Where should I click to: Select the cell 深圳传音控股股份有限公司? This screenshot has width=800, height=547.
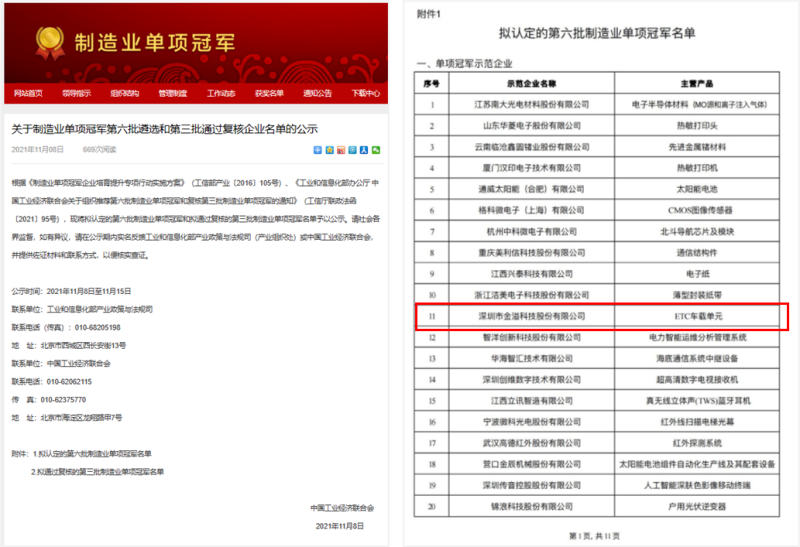[x=532, y=485]
